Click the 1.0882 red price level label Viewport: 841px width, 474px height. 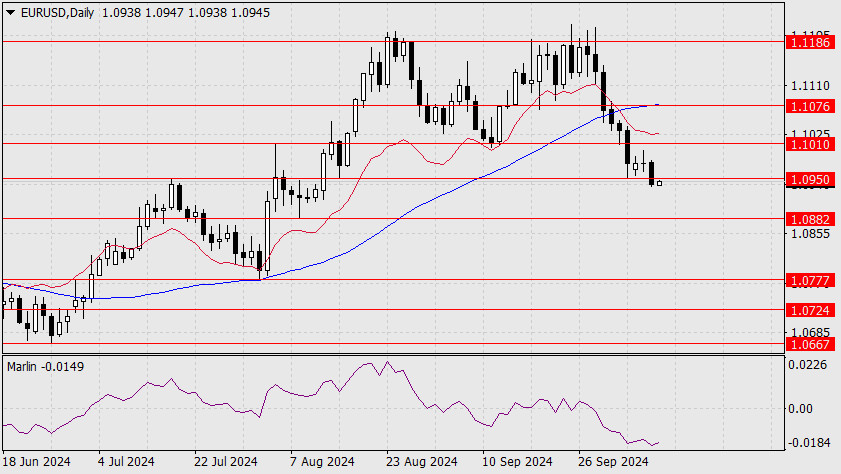tap(810, 219)
